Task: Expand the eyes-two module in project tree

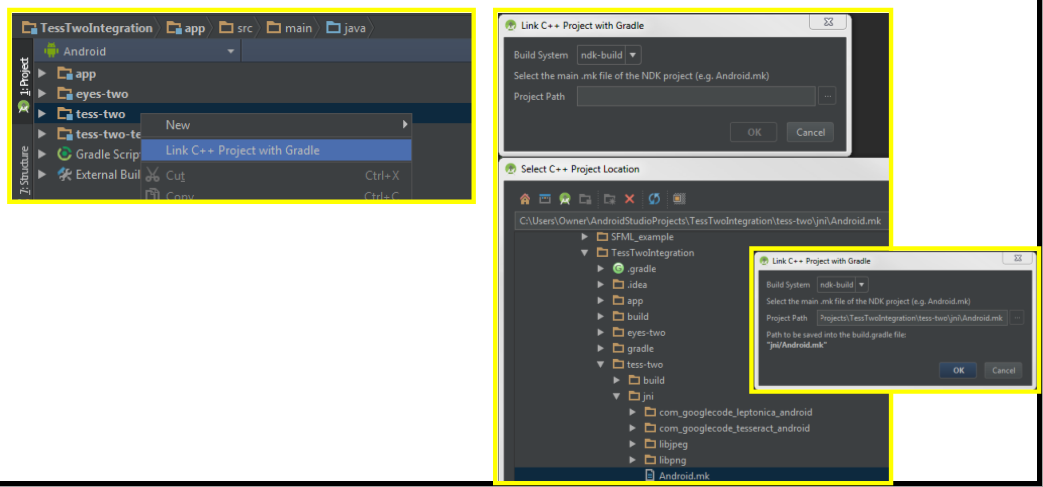Action: pos(42,94)
